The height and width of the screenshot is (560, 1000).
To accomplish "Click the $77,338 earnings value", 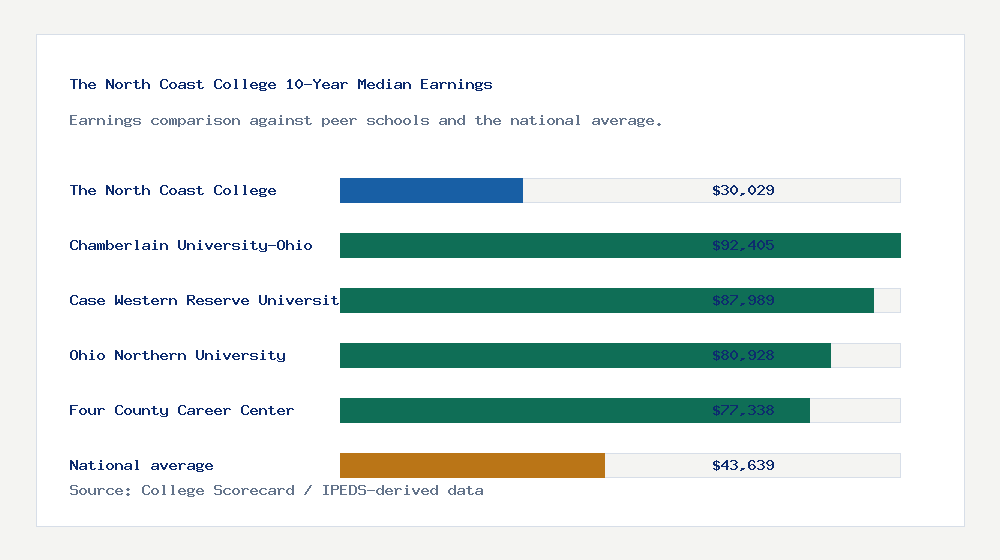I will click(x=743, y=410).
